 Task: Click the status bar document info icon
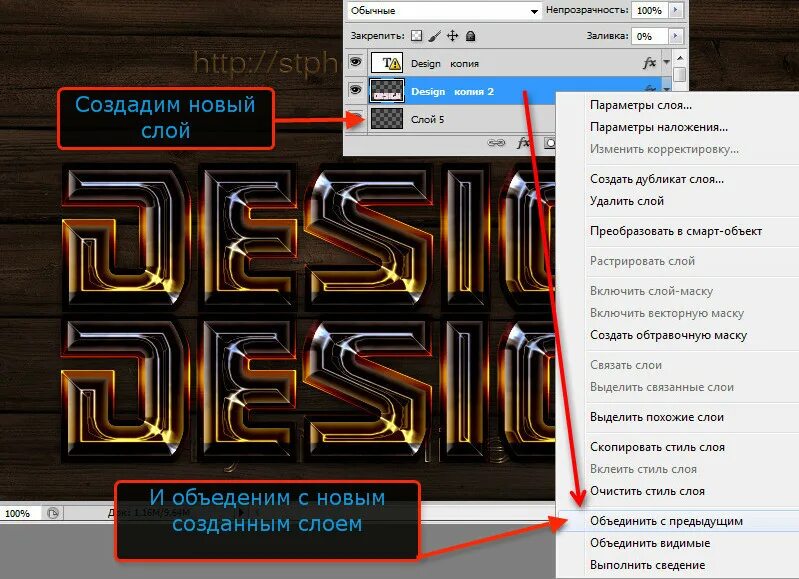click(x=52, y=513)
